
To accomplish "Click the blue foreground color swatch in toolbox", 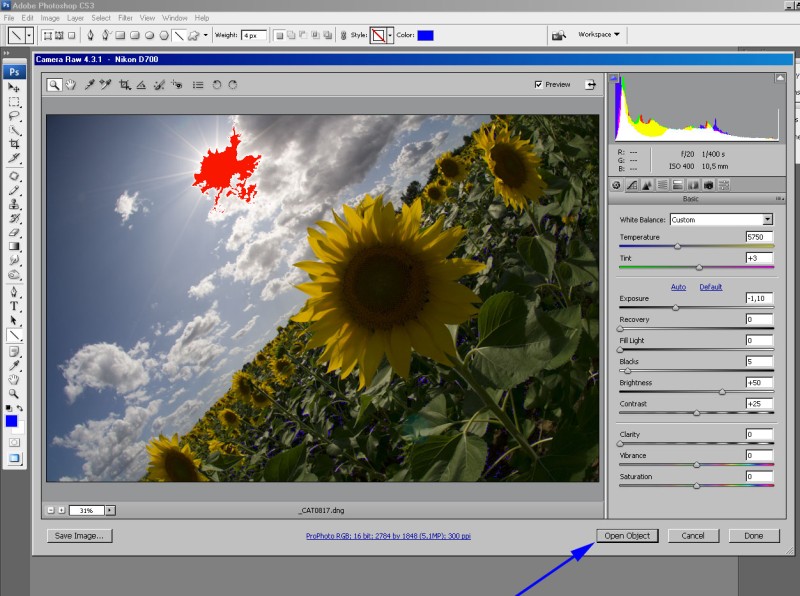I will pos(11,421).
